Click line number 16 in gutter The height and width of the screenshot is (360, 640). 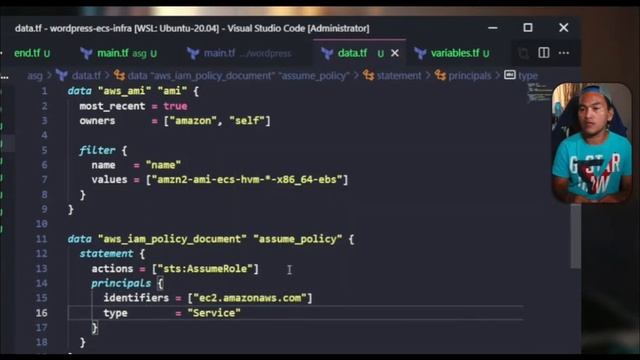pos(42,313)
